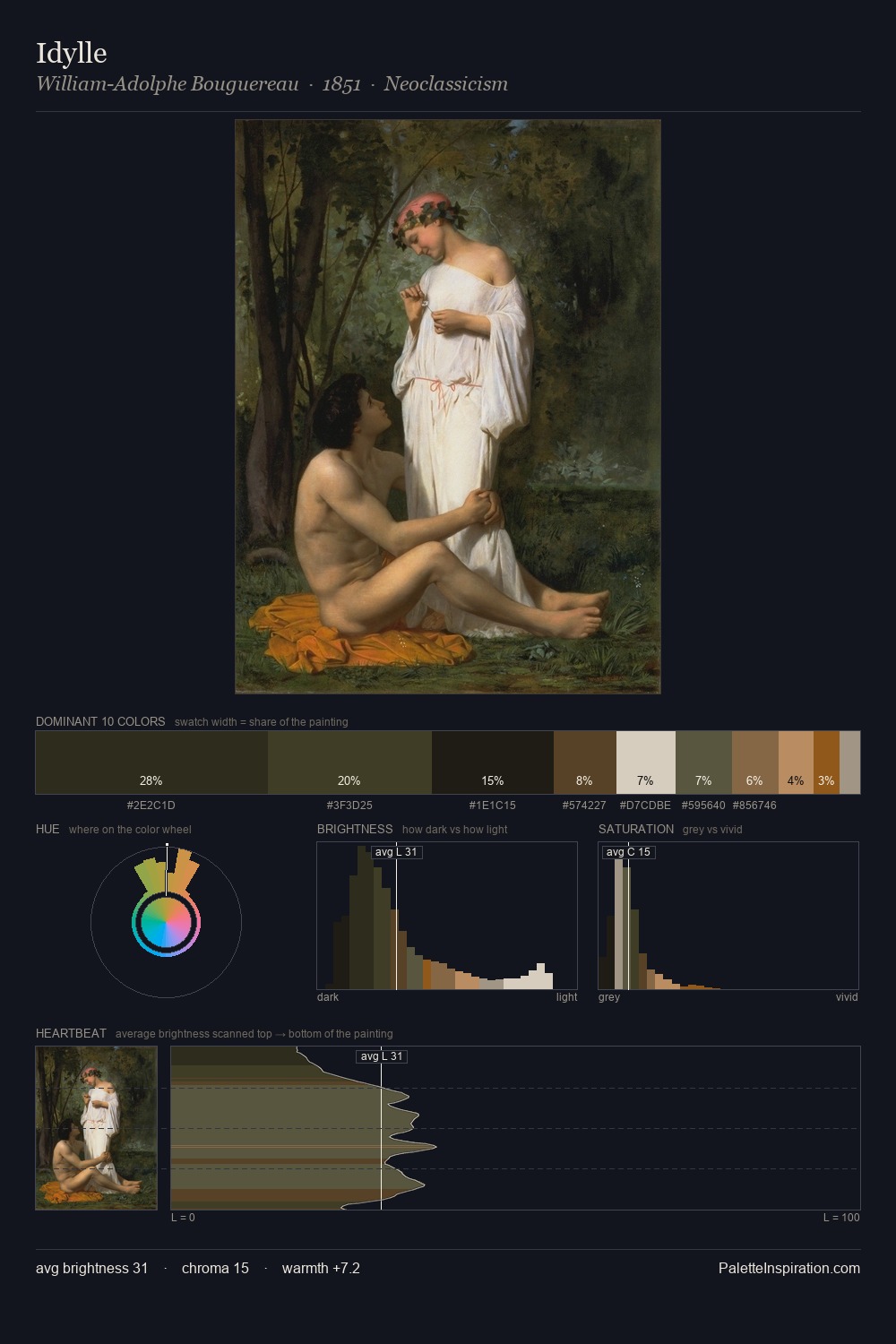Viewport: 896px width, 1344px height.
Task: Click the "warmth +7.2" footer stat
Action: point(321,1268)
